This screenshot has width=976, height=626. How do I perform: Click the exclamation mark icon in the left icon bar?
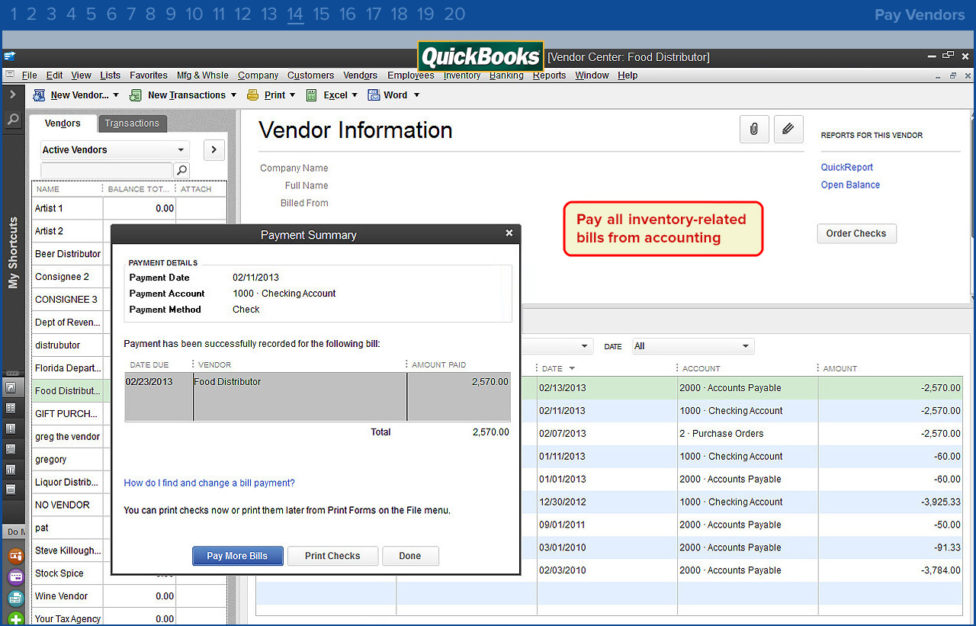11,428
